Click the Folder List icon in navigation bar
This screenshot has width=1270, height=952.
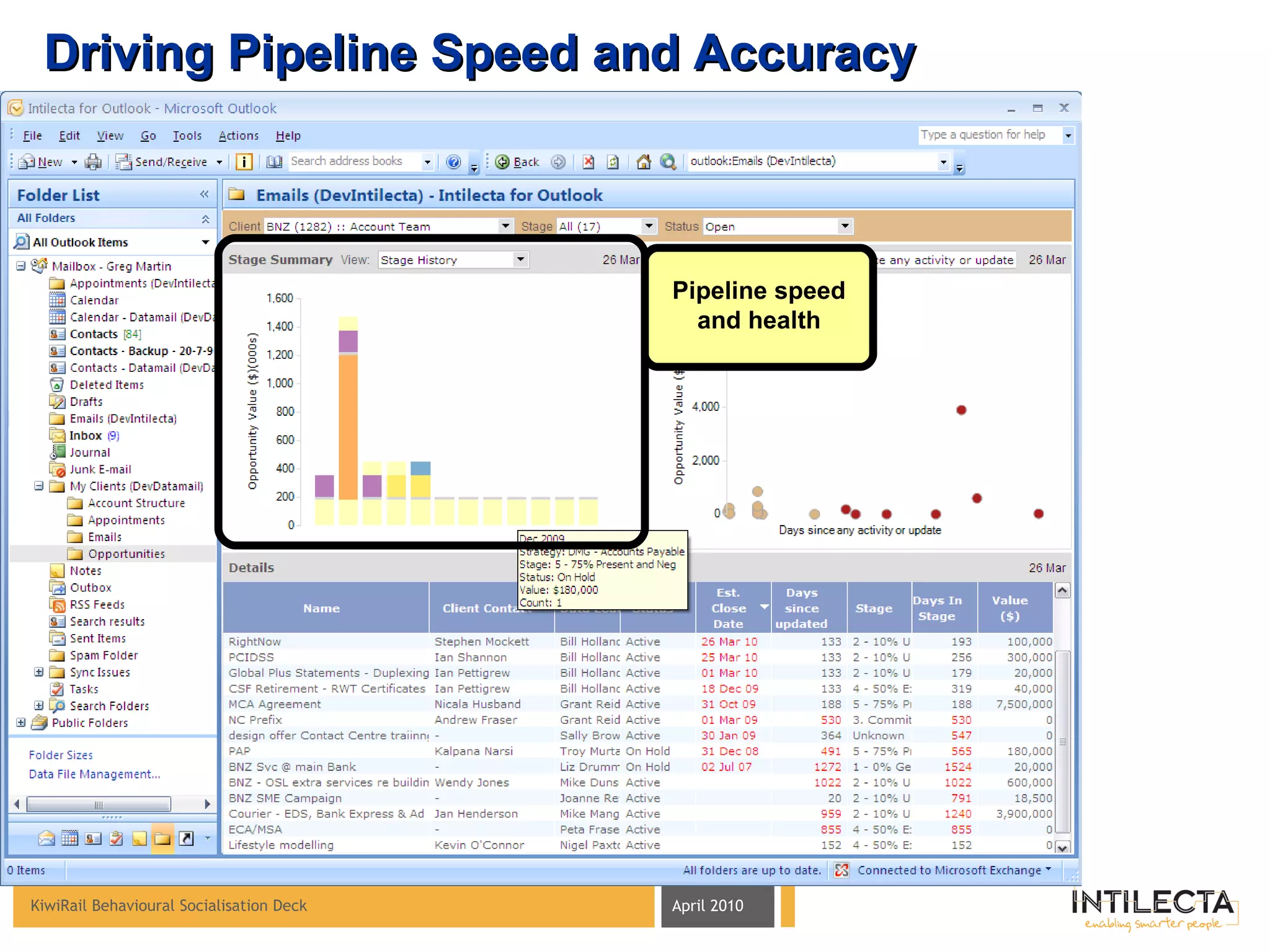pyautogui.click(x=162, y=839)
